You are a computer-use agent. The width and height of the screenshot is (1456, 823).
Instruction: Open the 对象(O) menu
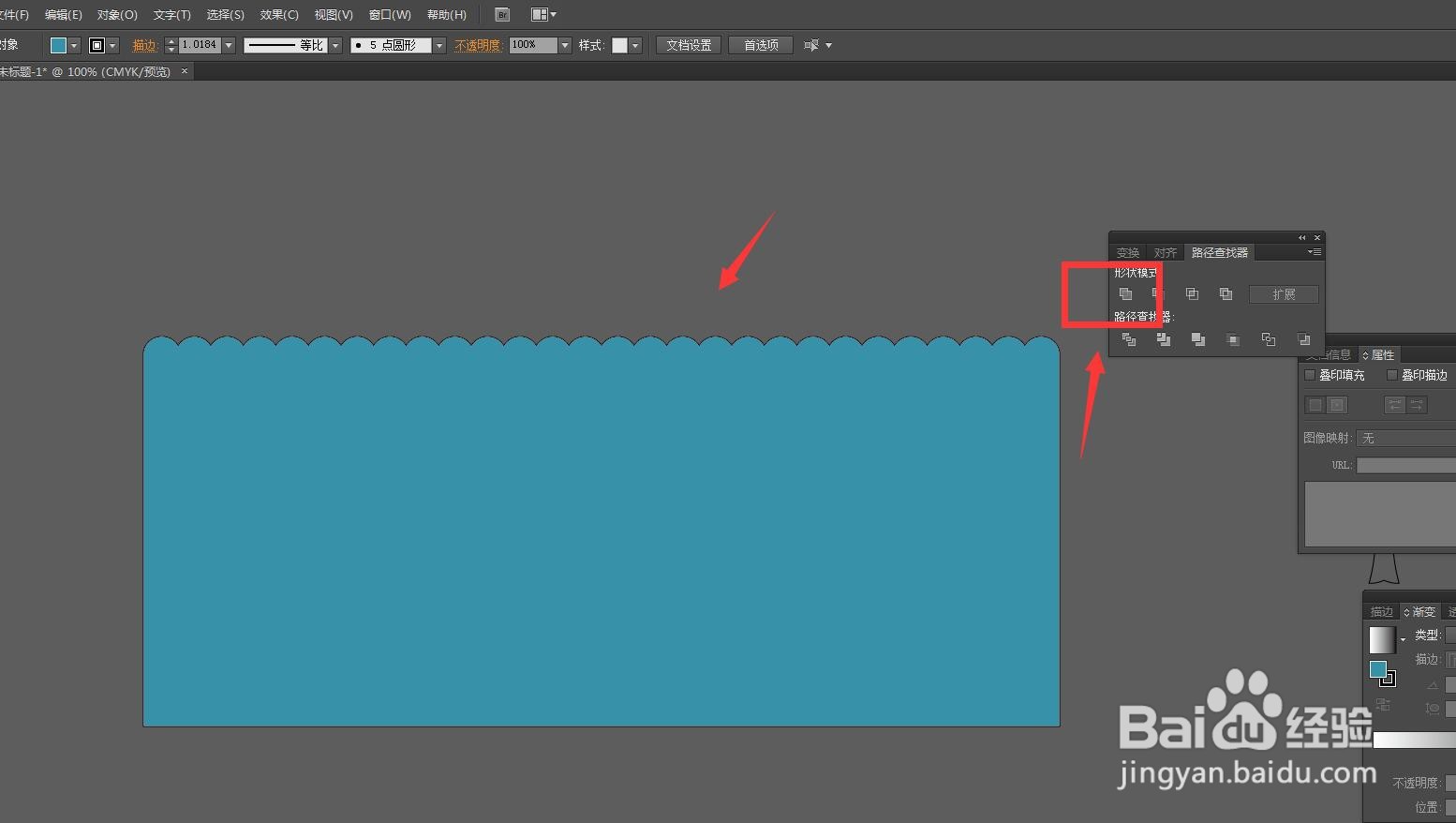(x=117, y=15)
